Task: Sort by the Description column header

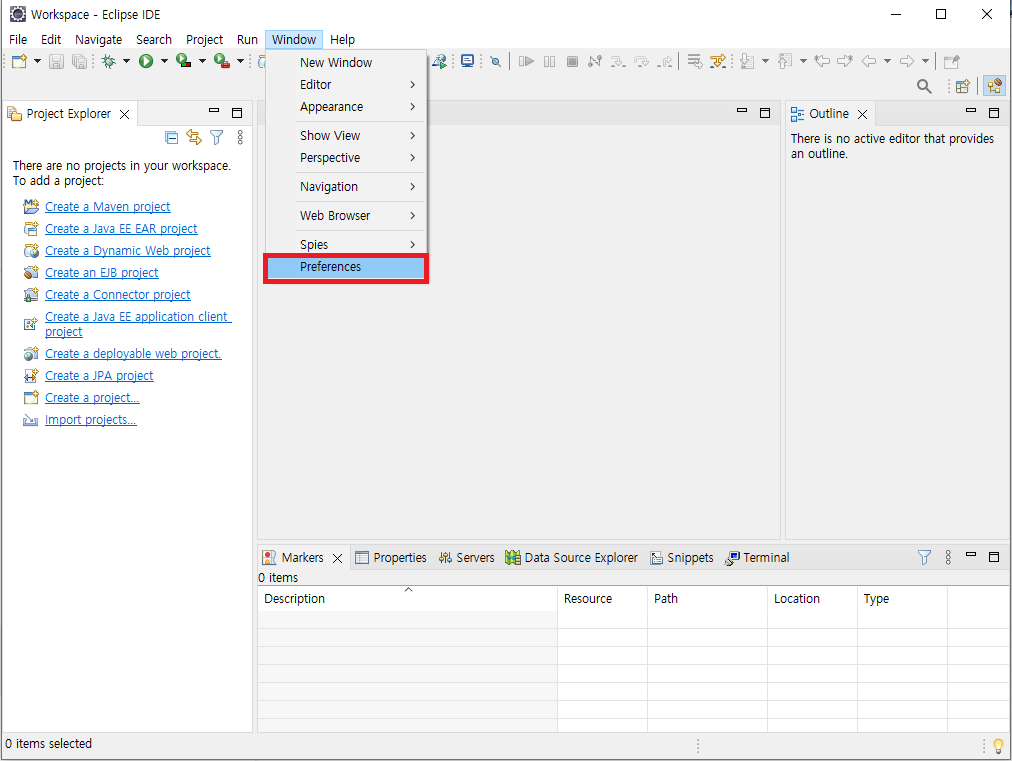Action: pos(407,598)
